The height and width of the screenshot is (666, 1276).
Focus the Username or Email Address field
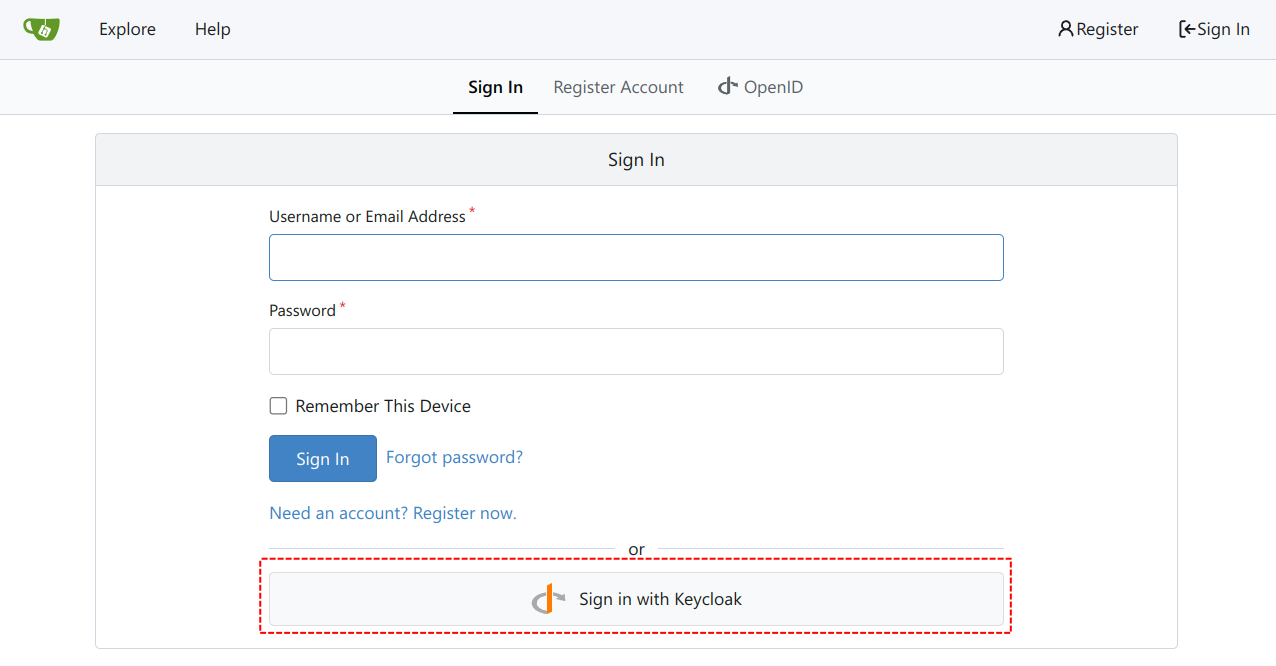[636, 257]
